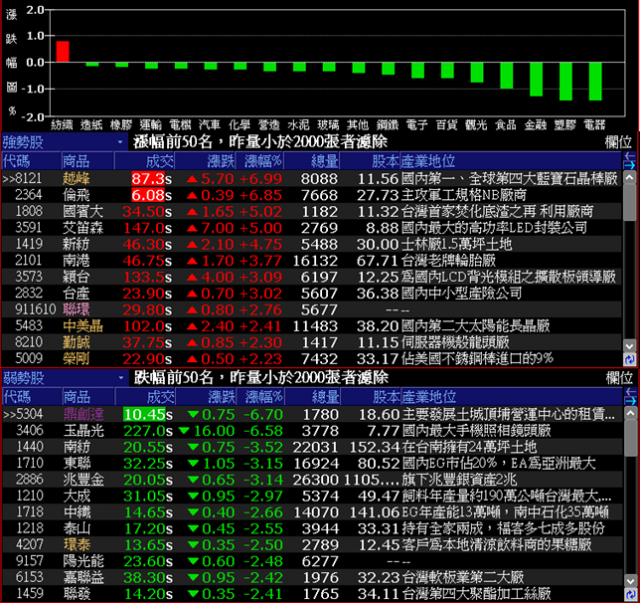Select stock row 1808 國賓大
Image resolution: width=640 pixels, height=603 pixels.
311,211
